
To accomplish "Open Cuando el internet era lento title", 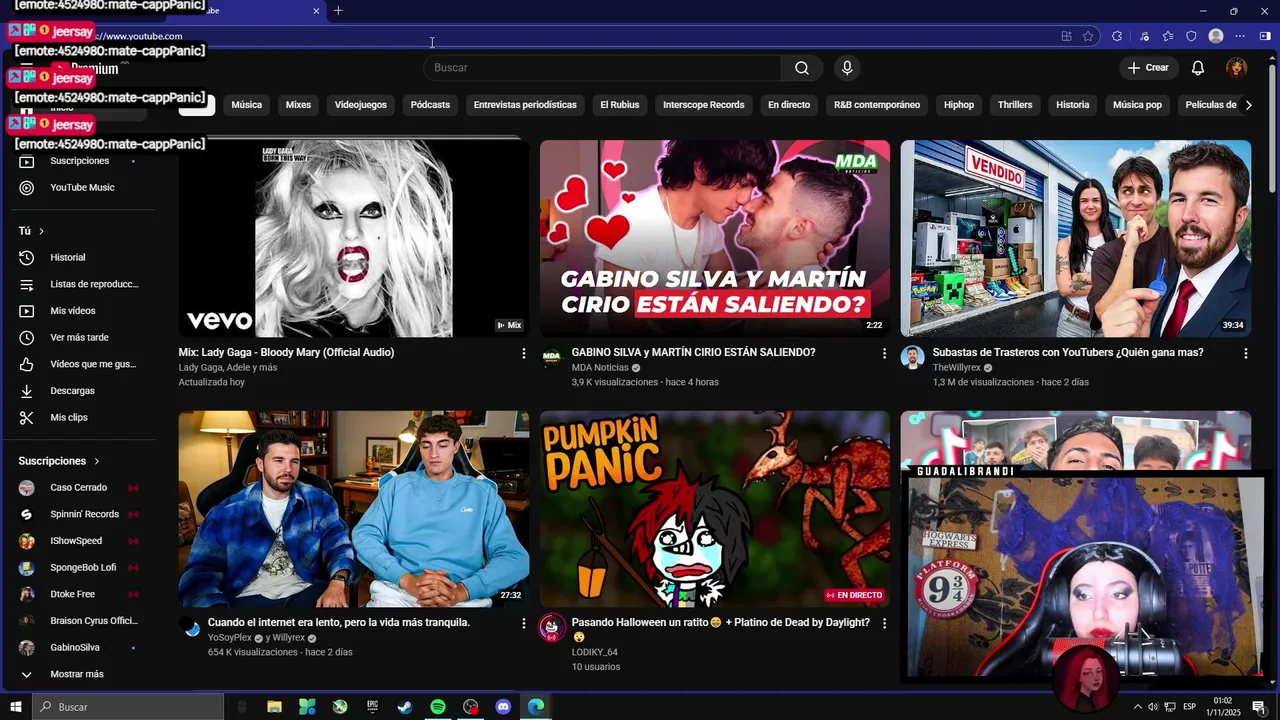I will tap(339, 622).
